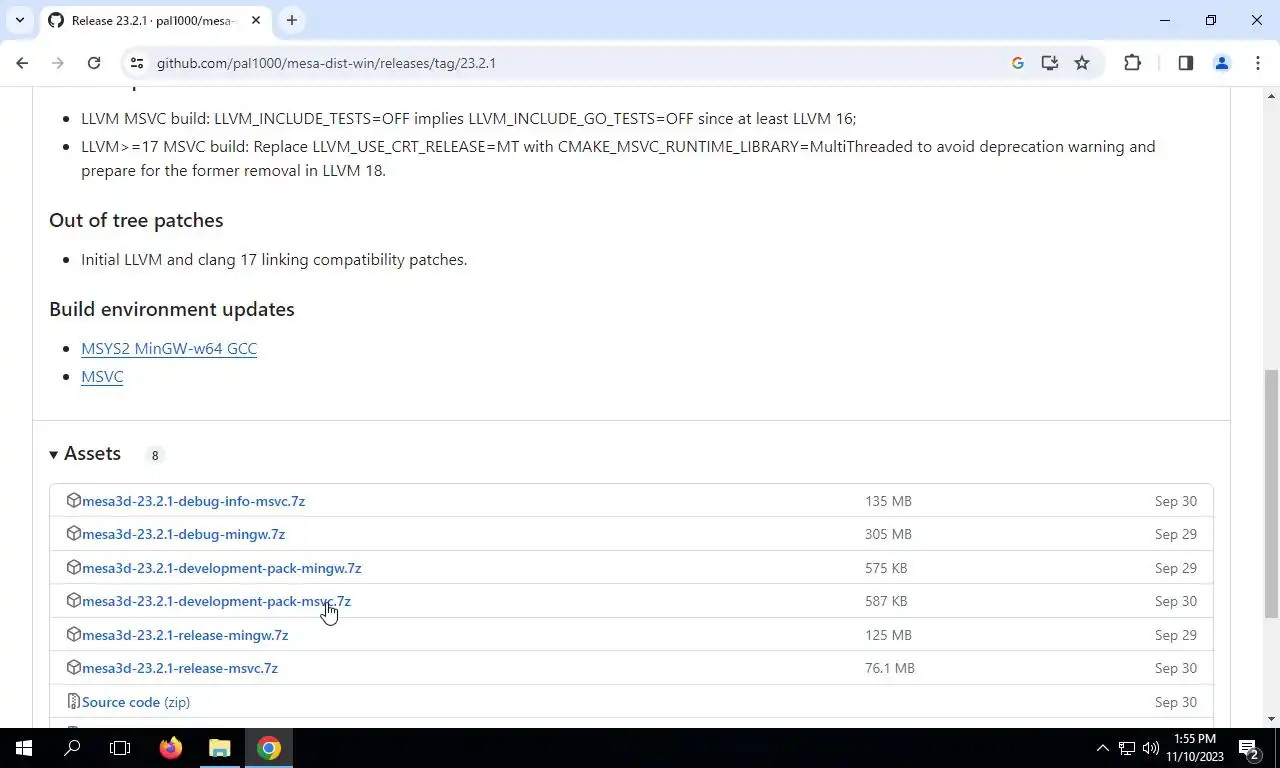Click the Google icon in address bar
Viewport: 1280px width, 768px height.
(x=1018, y=63)
